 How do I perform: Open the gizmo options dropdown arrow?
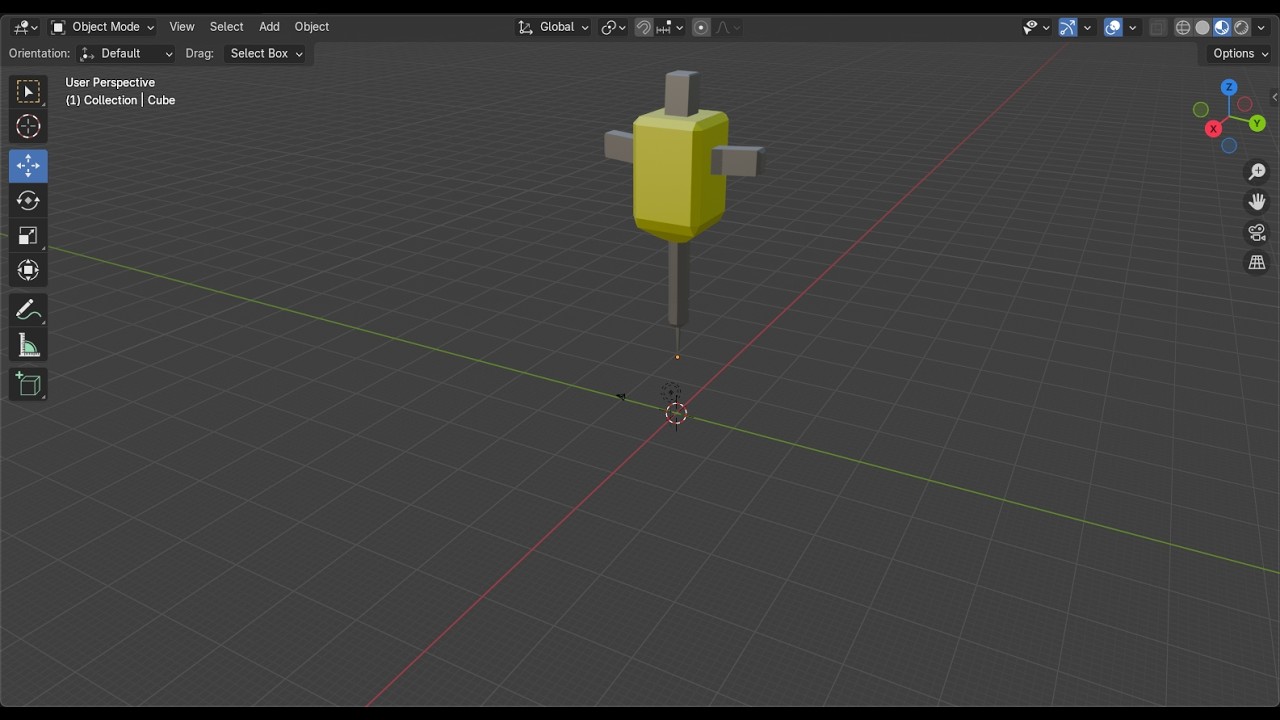coord(1087,27)
